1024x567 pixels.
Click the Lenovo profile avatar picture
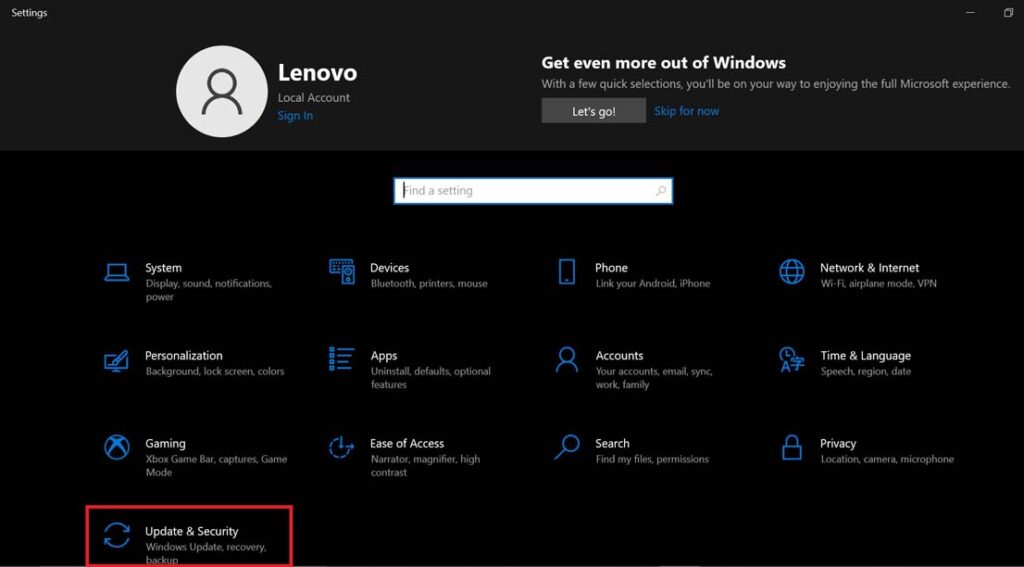[221, 92]
